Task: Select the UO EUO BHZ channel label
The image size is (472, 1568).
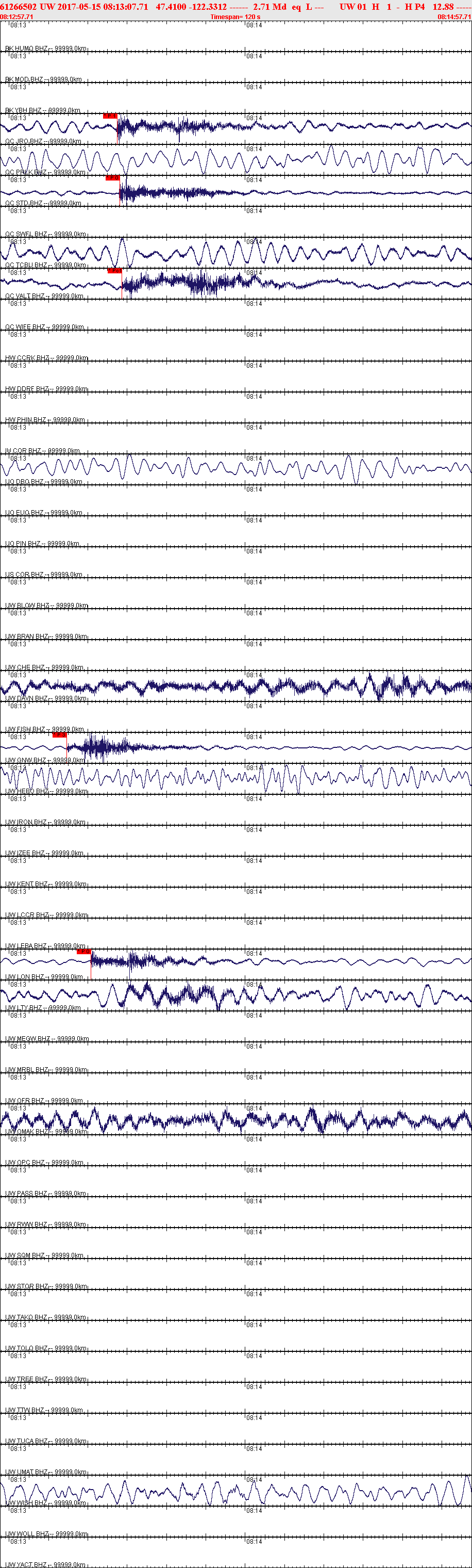Action: tap(43, 513)
